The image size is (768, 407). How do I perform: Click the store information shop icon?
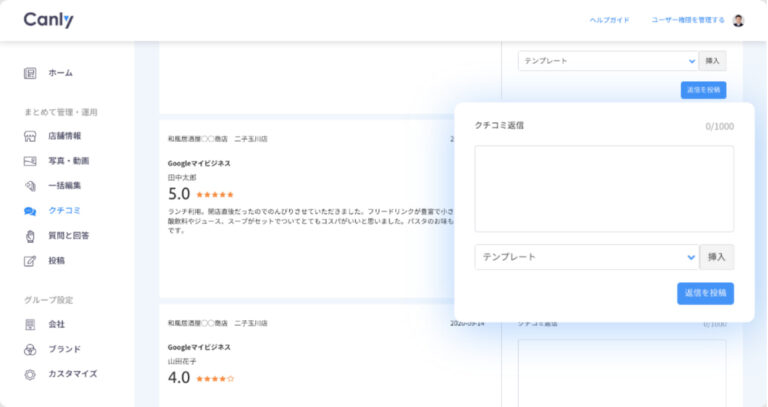coord(30,136)
